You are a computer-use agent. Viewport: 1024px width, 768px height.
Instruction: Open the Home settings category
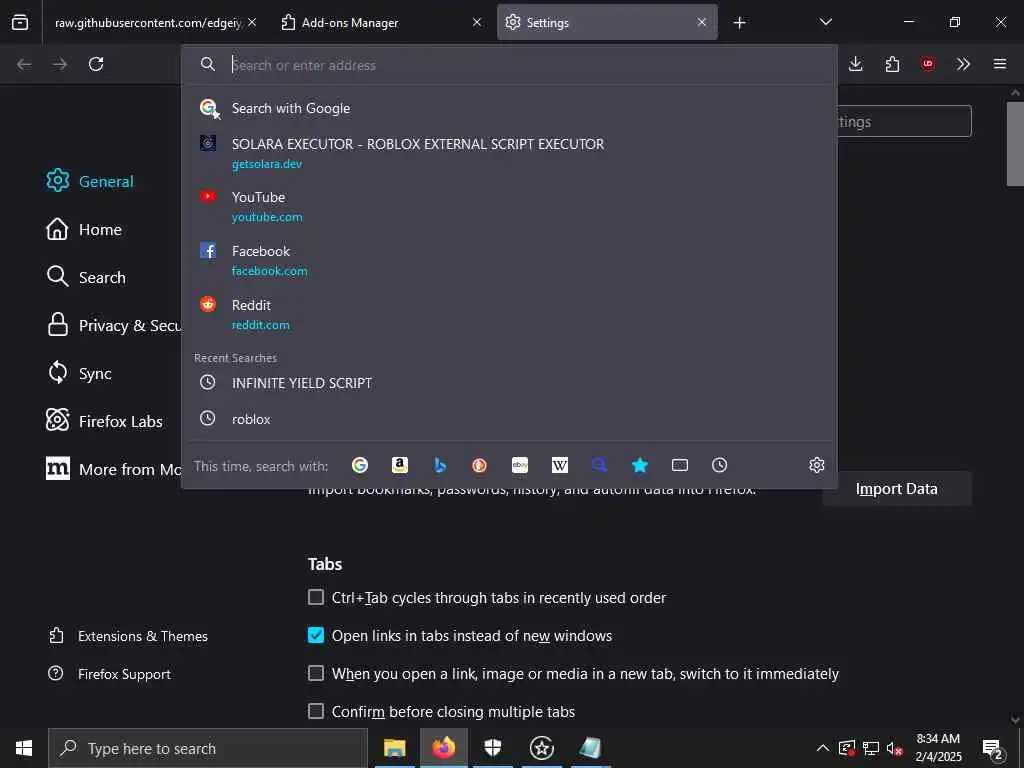pyautogui.click(x=84, y=229)
